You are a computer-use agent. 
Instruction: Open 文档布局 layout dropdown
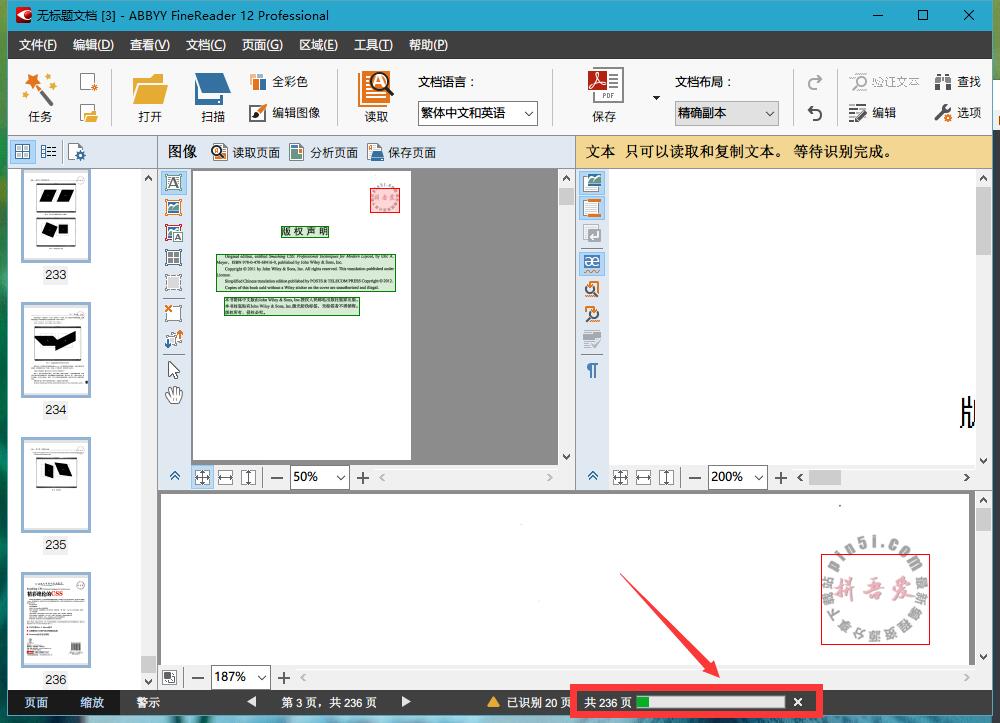pyautogui.click(x=726, y=113)
